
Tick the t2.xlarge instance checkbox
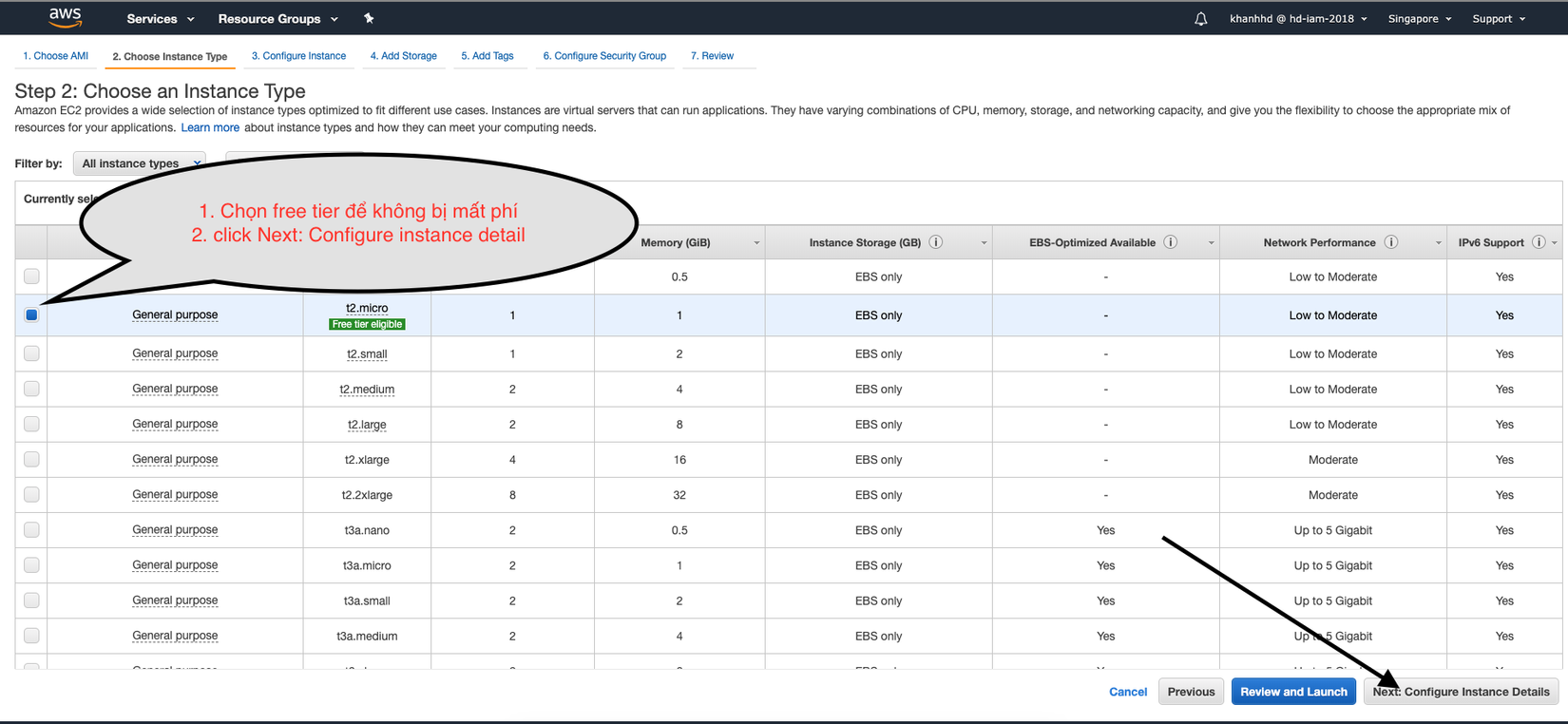(x=31, y=459)
